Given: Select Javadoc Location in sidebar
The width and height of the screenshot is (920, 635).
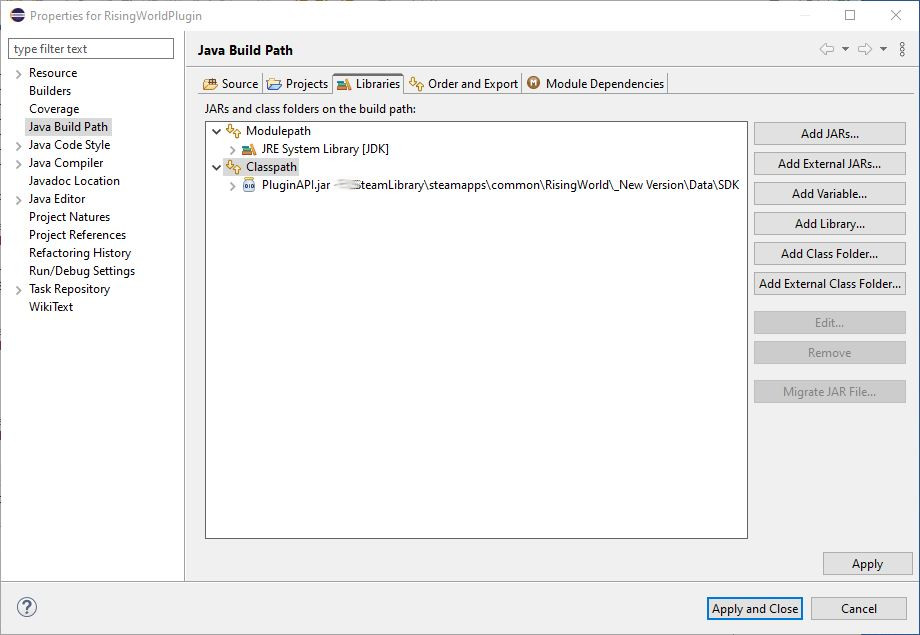Looking at the screenshot, I should [74, 181].
